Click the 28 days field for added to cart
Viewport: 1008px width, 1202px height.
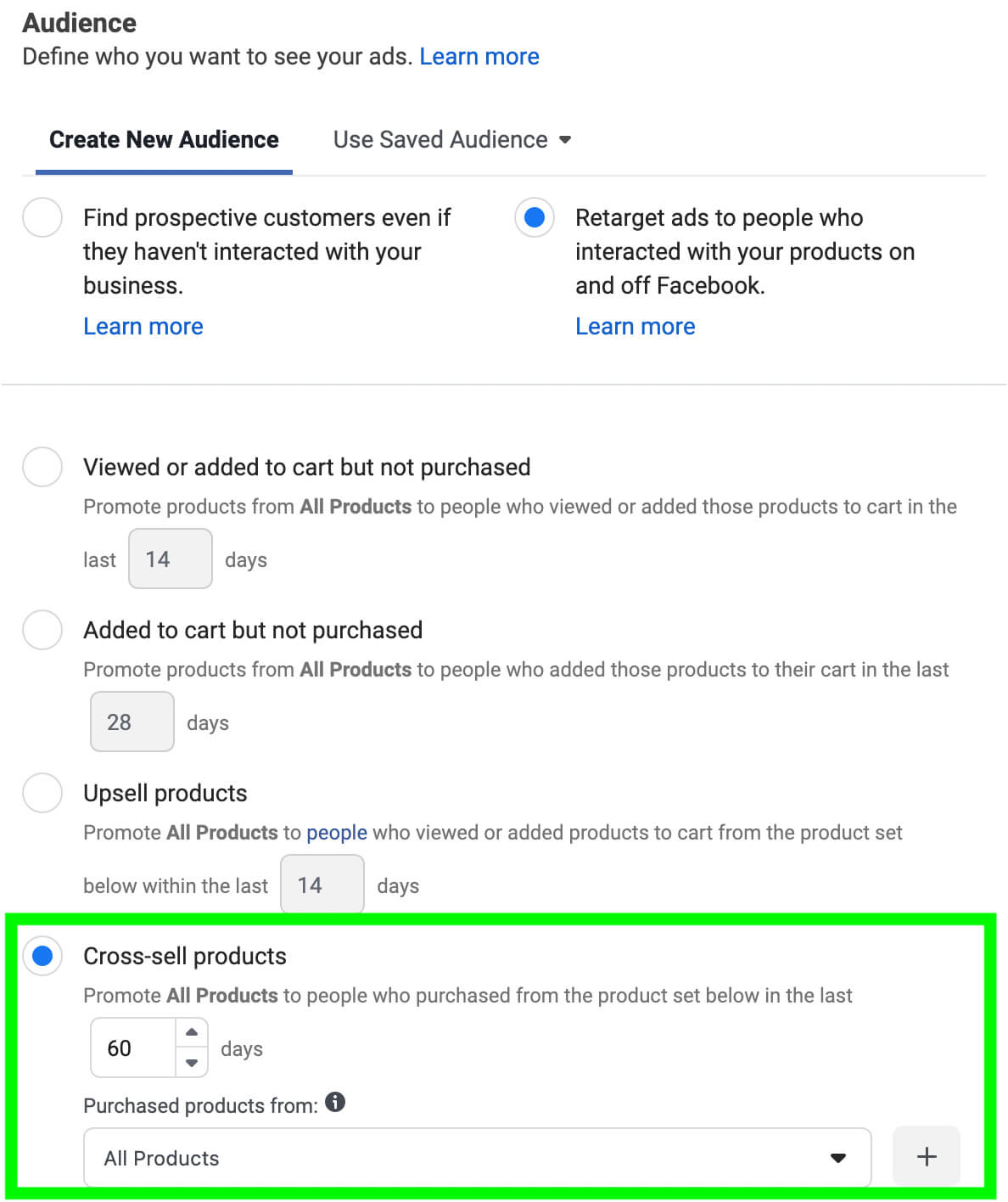click(132, 722)
